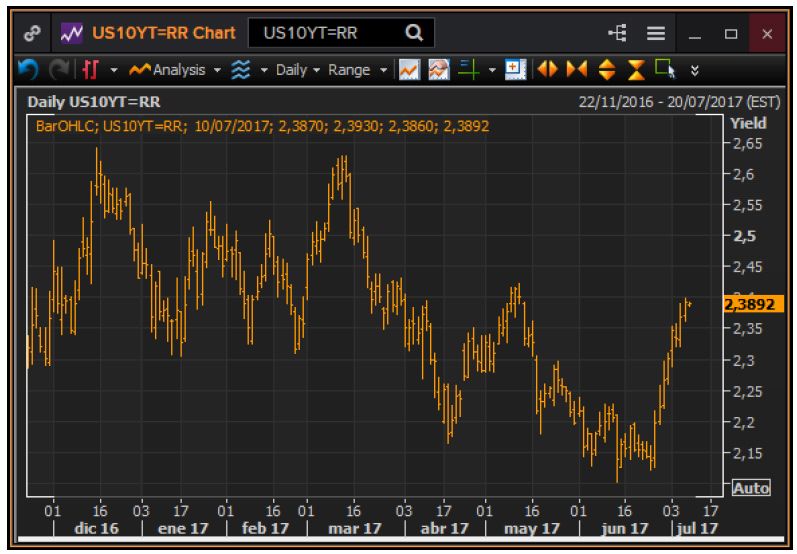This screenshot has width=797, height=554.
Task: Click the compress horizontally arrows icon
Action: [577, 70]
